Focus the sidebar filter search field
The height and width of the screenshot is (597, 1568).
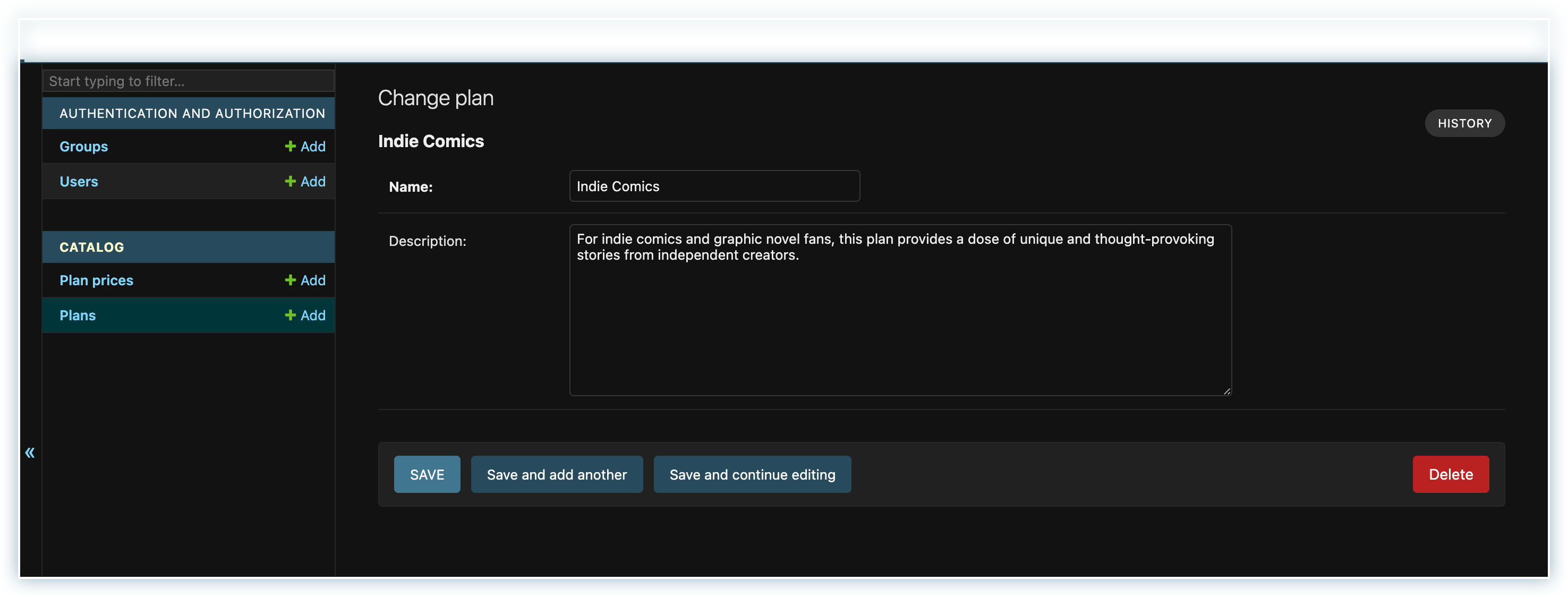click(x=188, y=81)
